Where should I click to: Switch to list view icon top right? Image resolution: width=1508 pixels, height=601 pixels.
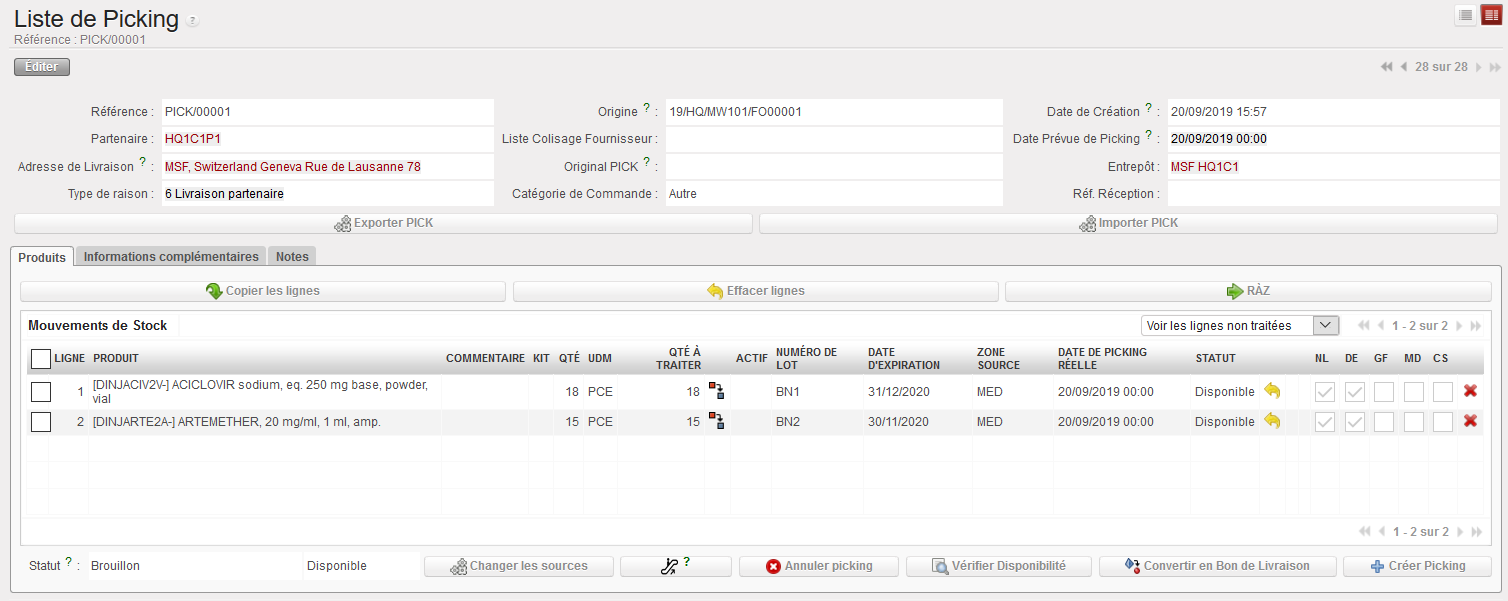click(1465, 15)
